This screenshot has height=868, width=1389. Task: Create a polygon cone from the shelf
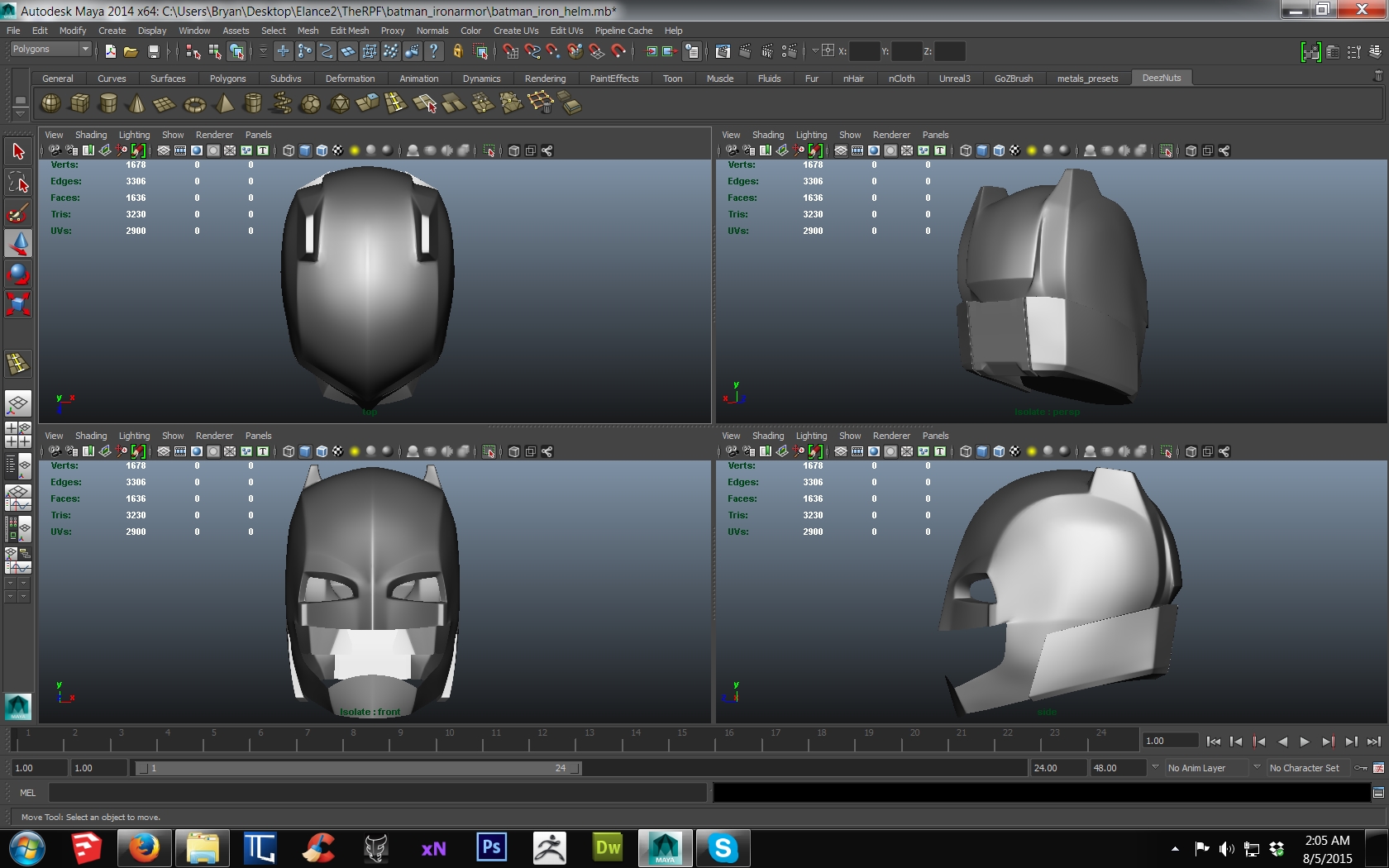tap(136, 103)
